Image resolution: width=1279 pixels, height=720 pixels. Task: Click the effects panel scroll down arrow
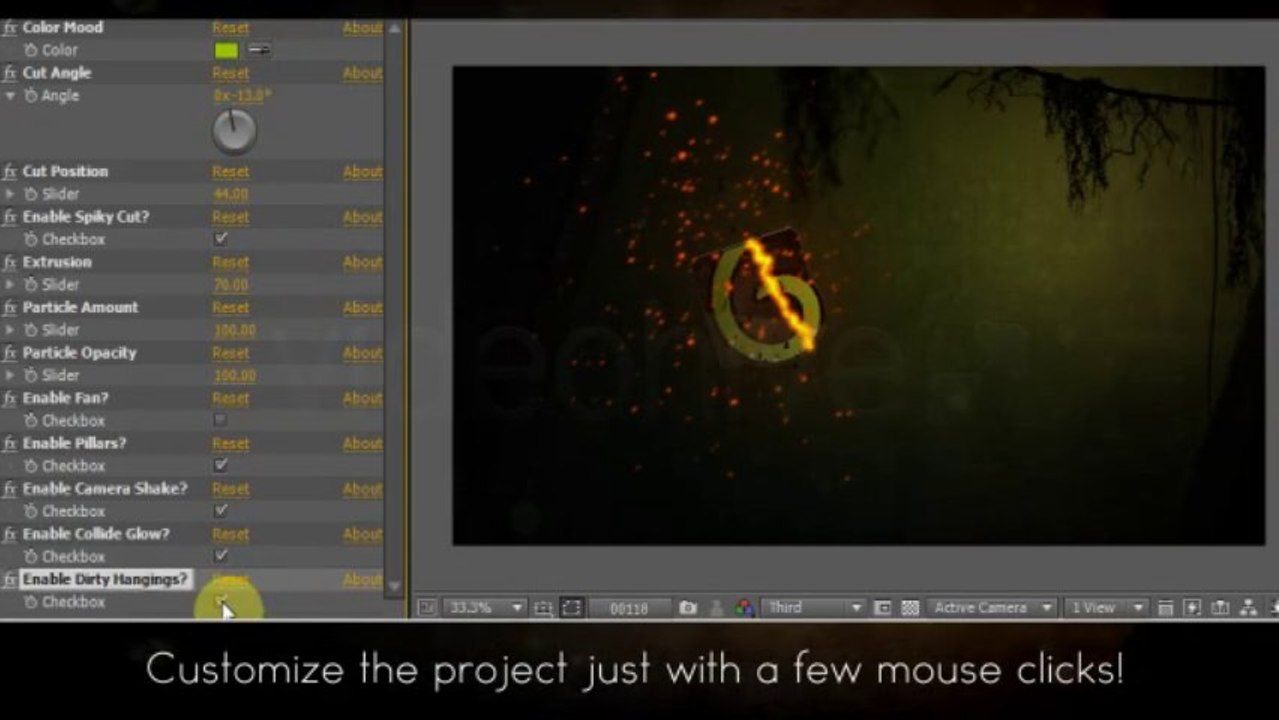[x=394, y=585]
